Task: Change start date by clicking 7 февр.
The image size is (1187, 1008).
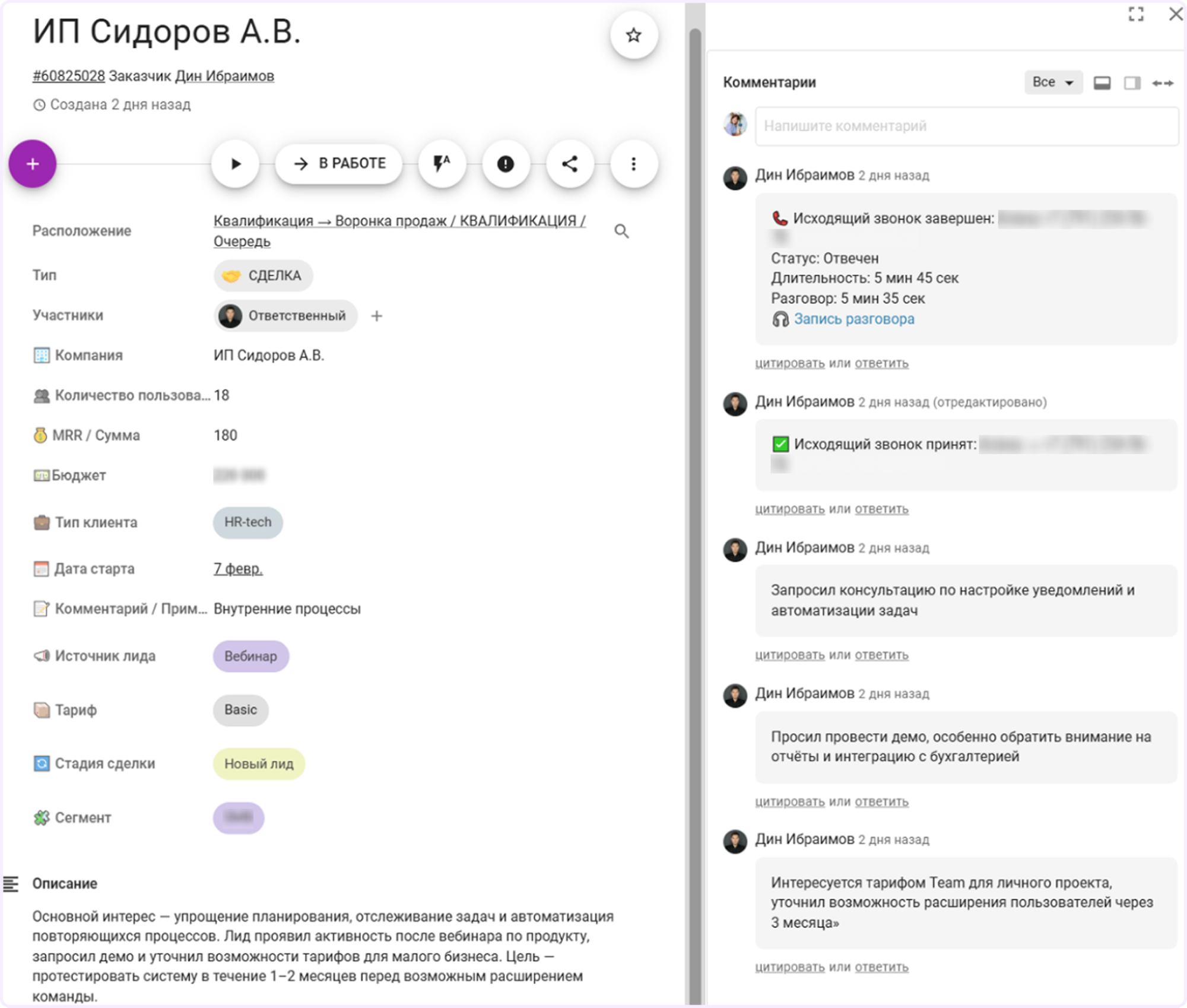Action: coord(237,568)
